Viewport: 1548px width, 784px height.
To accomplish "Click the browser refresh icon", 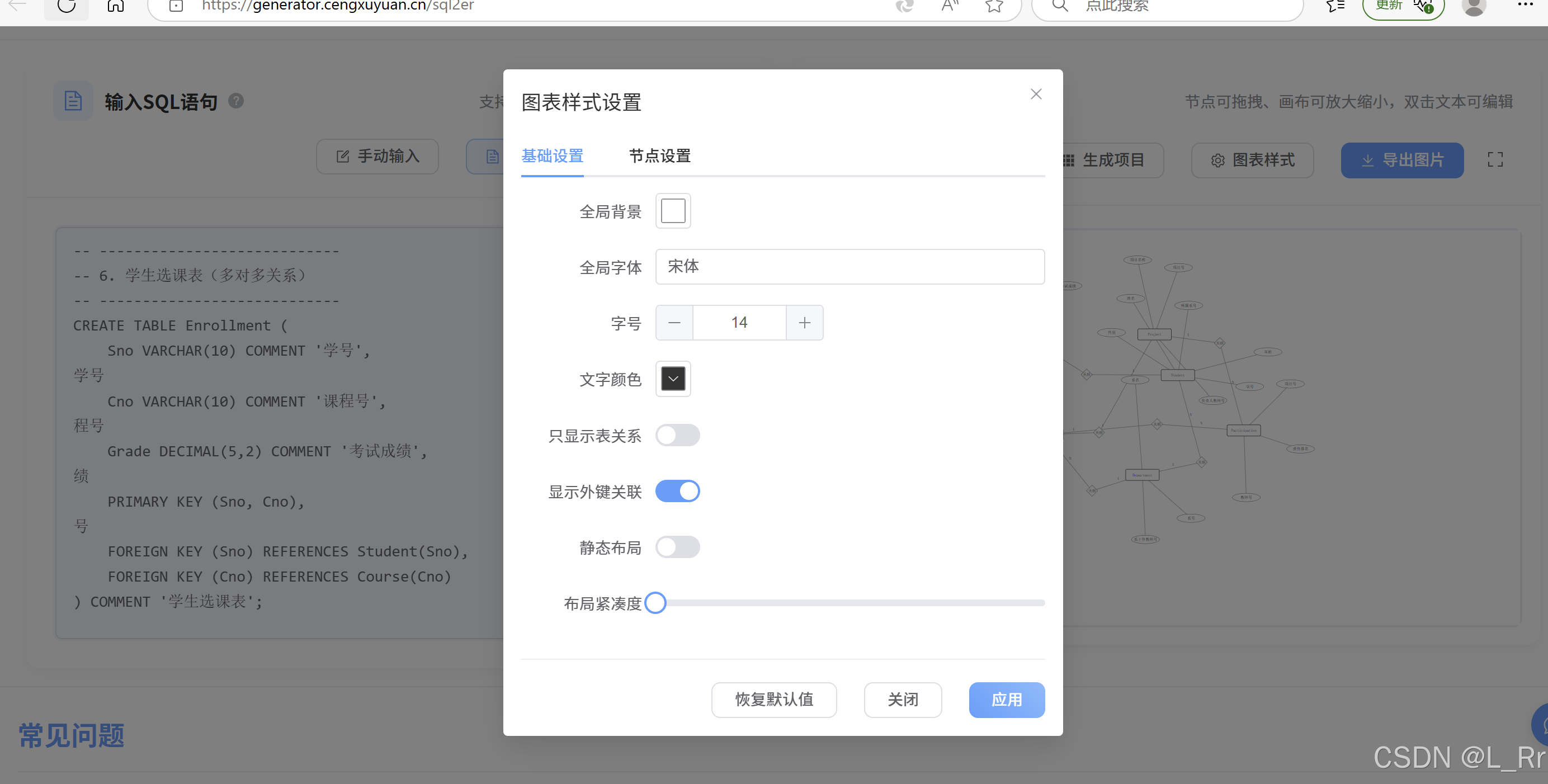I will pyautogui.click(x=66, y=6).
